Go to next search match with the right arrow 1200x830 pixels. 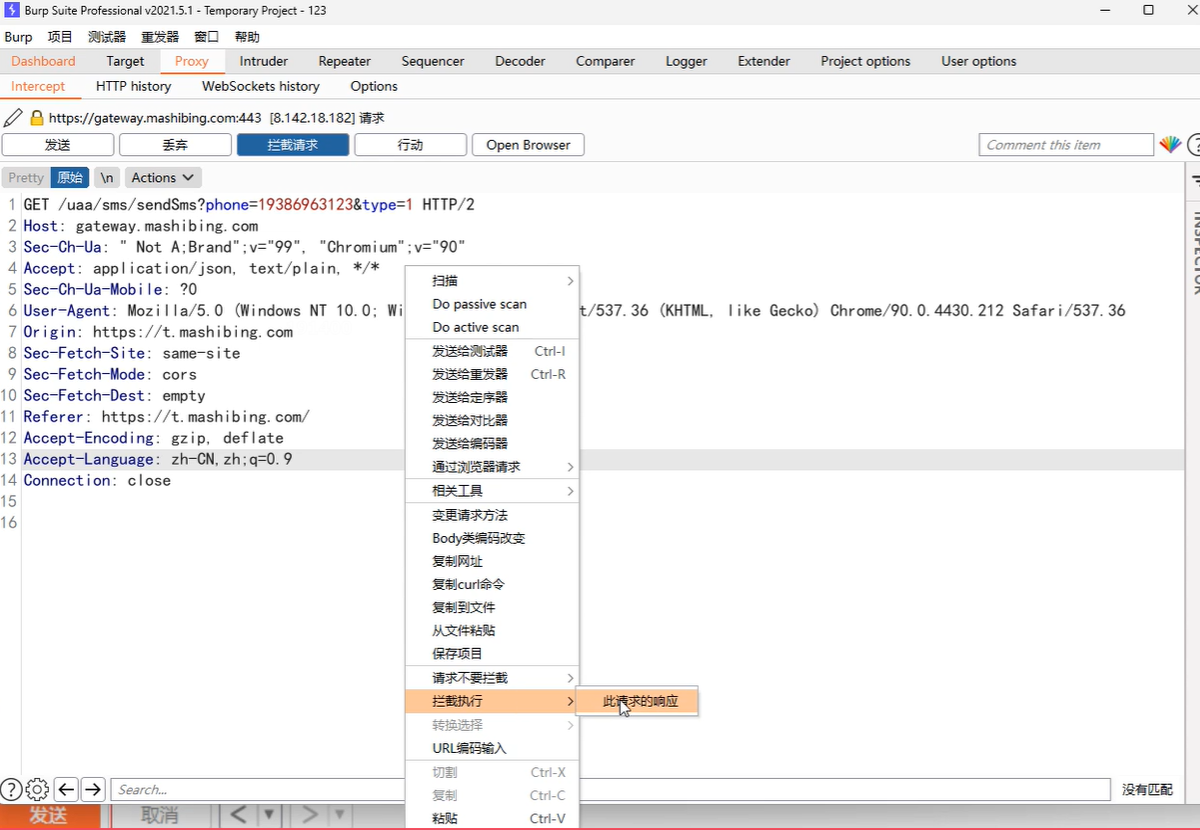[92, 789]
